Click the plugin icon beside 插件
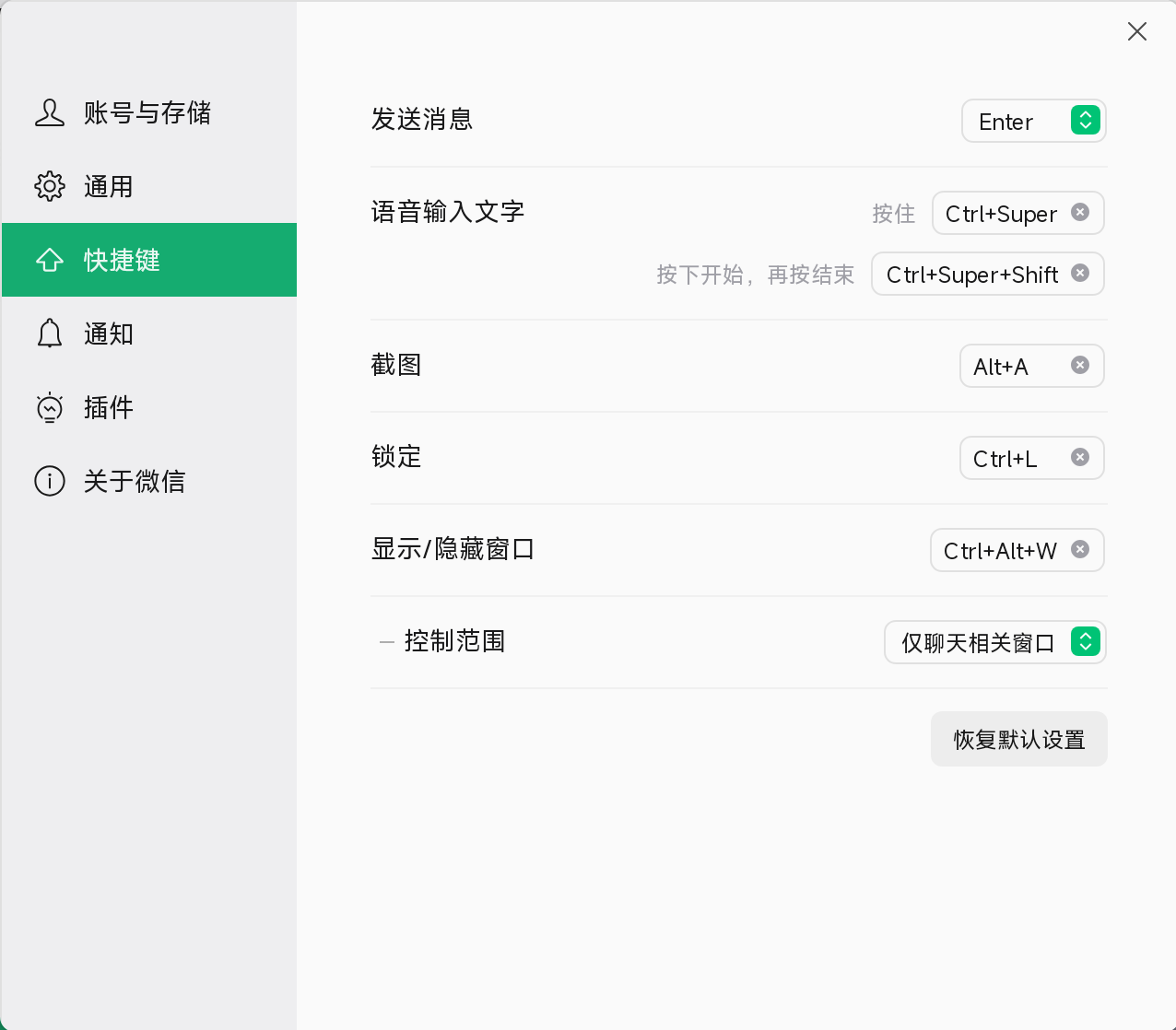 [50, 407]
